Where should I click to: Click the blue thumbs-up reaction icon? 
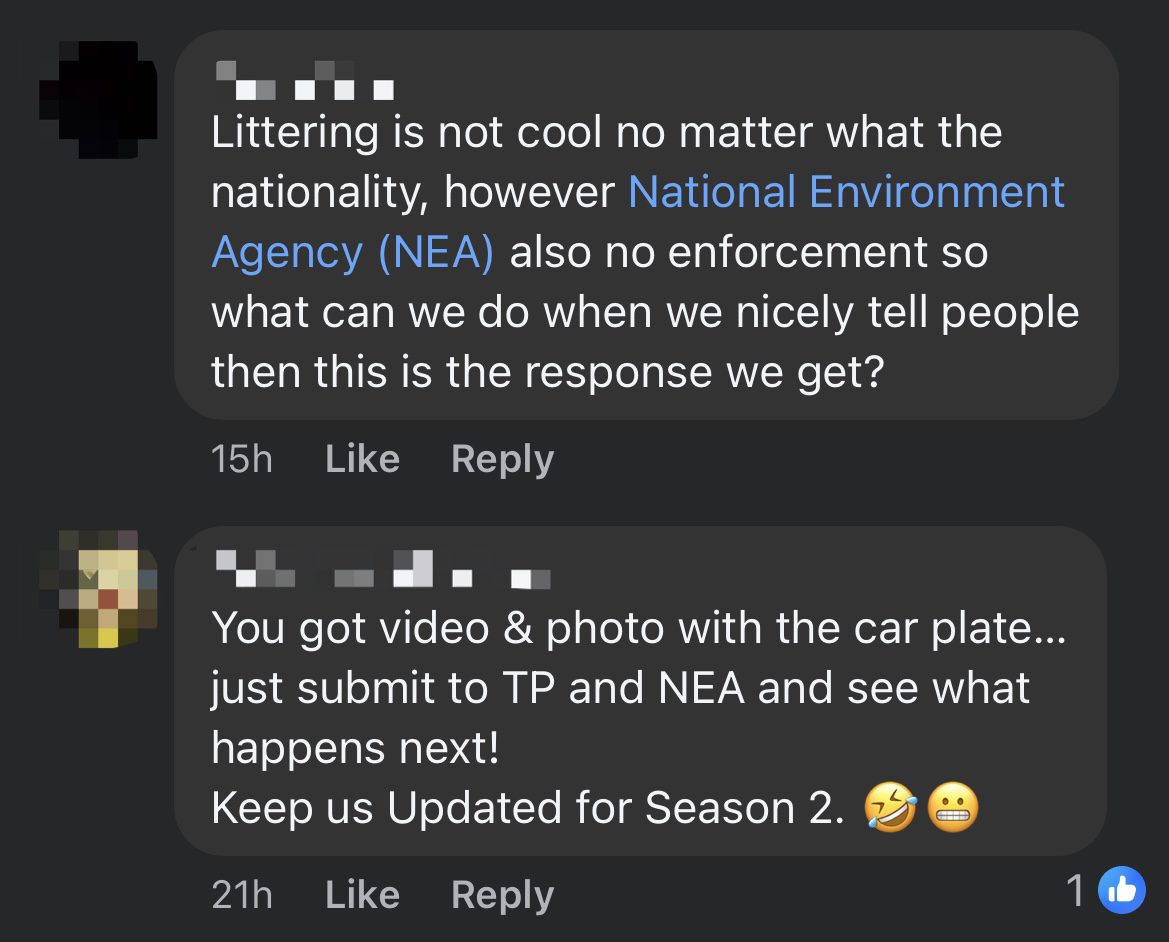point(1121,891)
